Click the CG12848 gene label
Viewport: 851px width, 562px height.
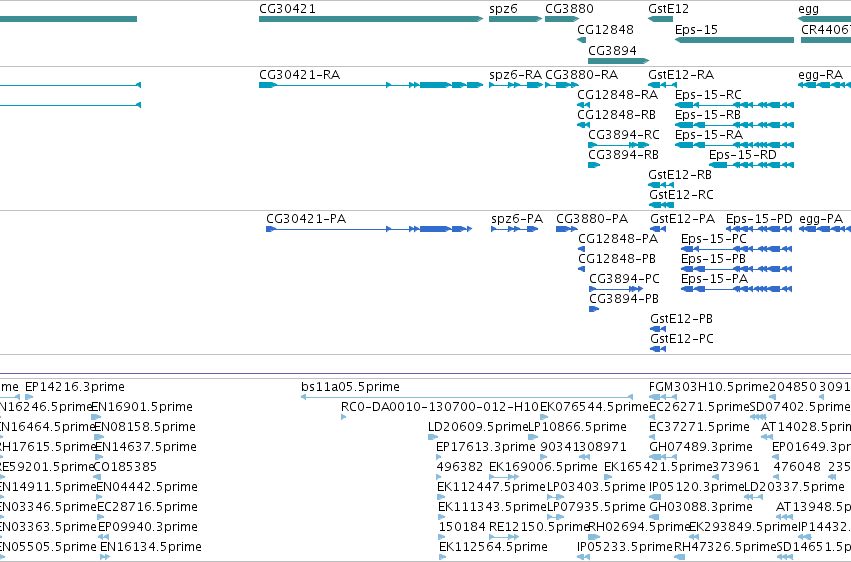pyautogui.click(x=605, y=29)
